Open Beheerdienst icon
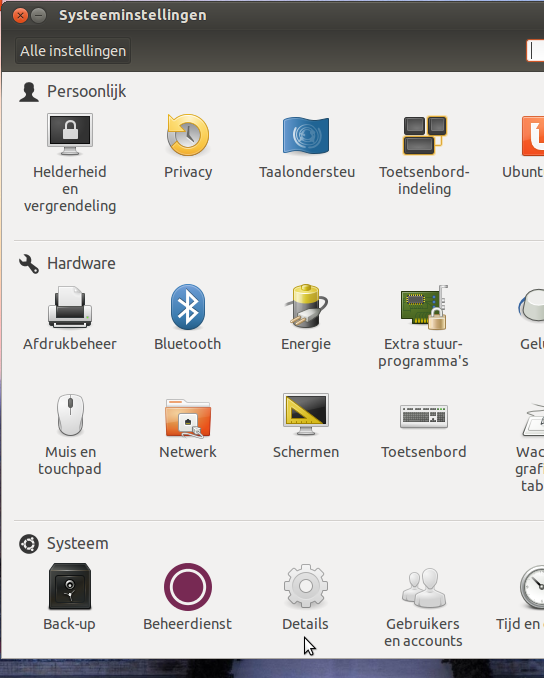 (188, 587)
